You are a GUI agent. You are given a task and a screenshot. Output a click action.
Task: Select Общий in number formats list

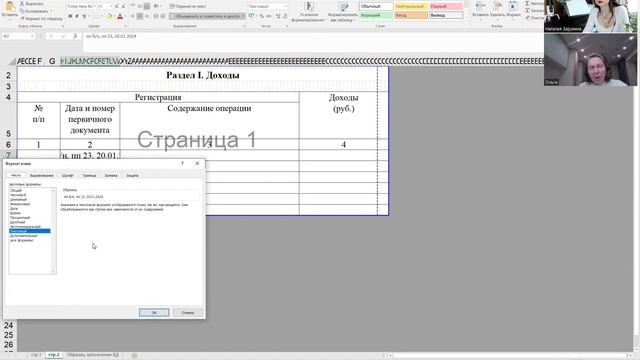pos(16,191)
